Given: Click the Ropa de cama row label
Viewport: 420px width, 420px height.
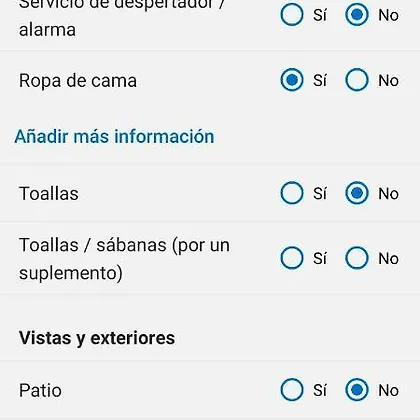Looking at the screenshot, I should point(78,81).
